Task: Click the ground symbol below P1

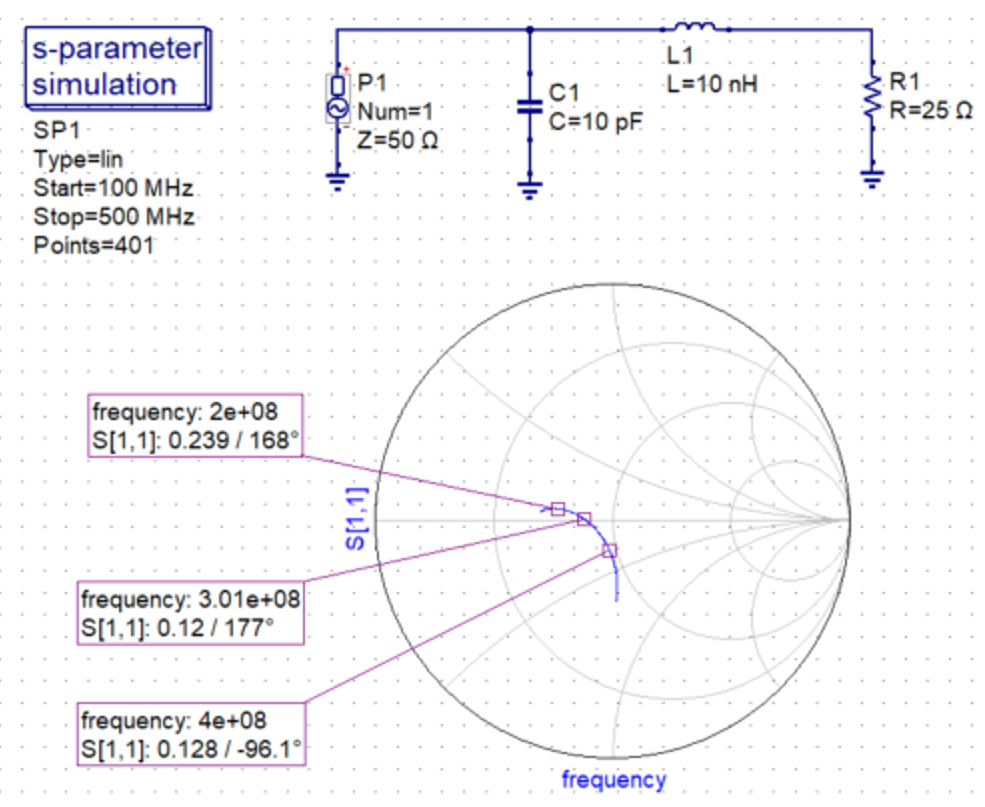Action: 338,181
